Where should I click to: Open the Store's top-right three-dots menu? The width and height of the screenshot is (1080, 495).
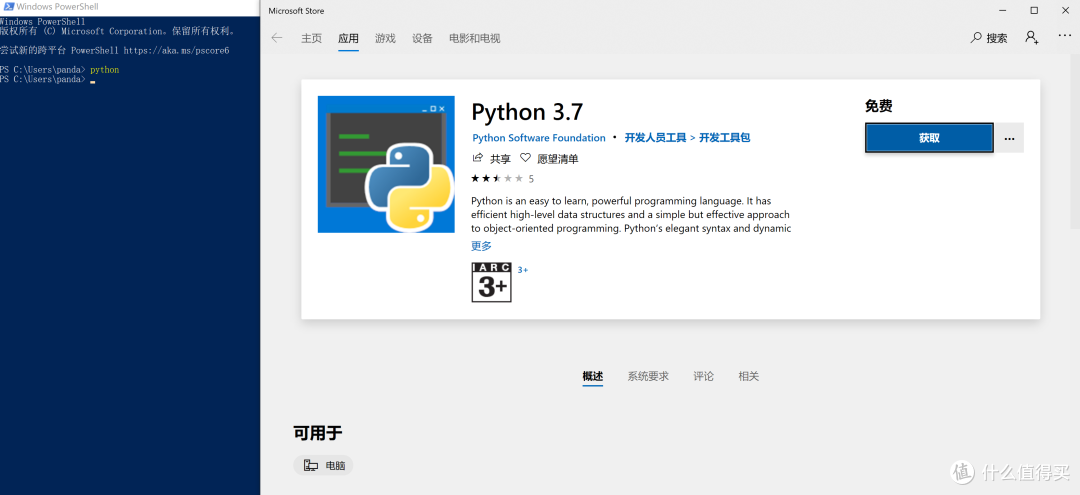(x=1065, y=37)
